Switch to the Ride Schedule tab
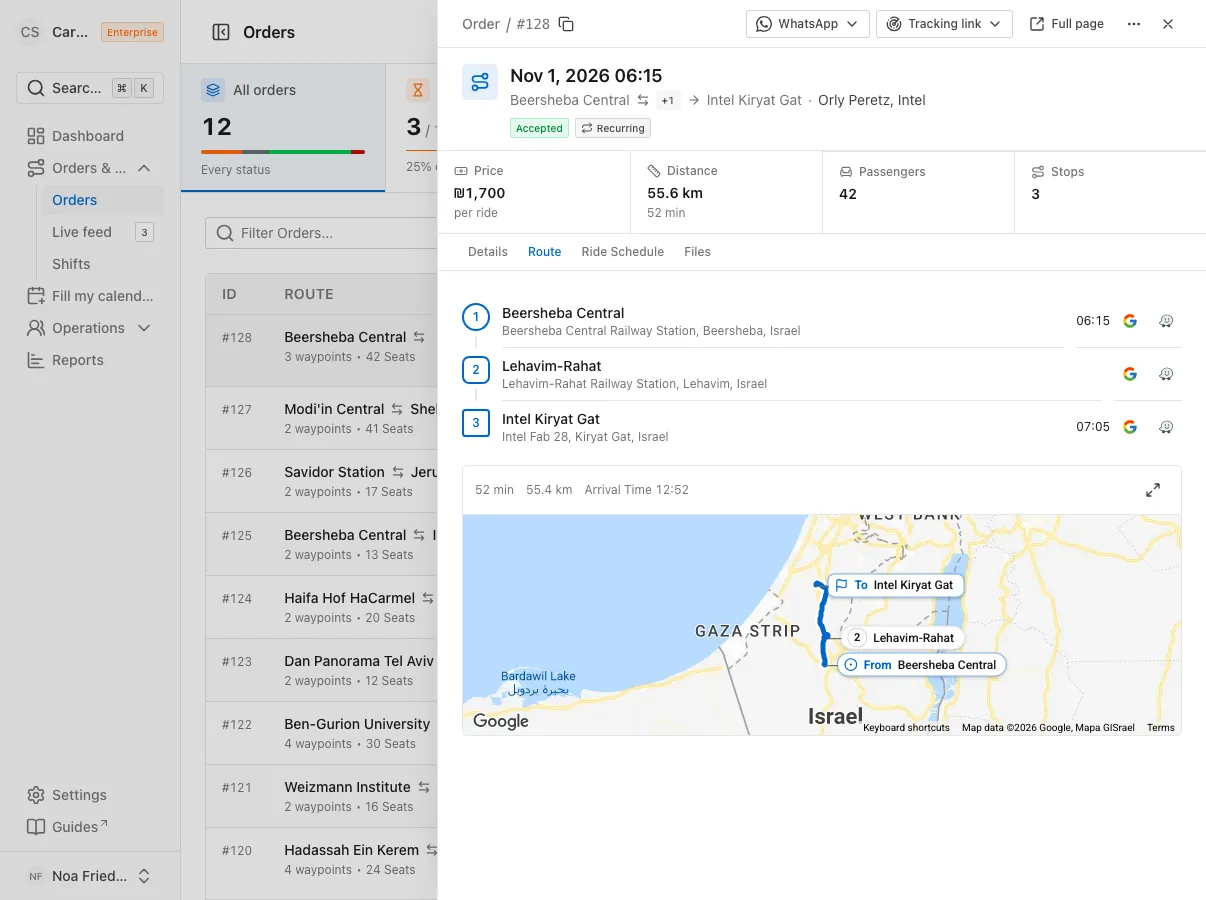1206x900 pixels. click(x=623, y=252)
